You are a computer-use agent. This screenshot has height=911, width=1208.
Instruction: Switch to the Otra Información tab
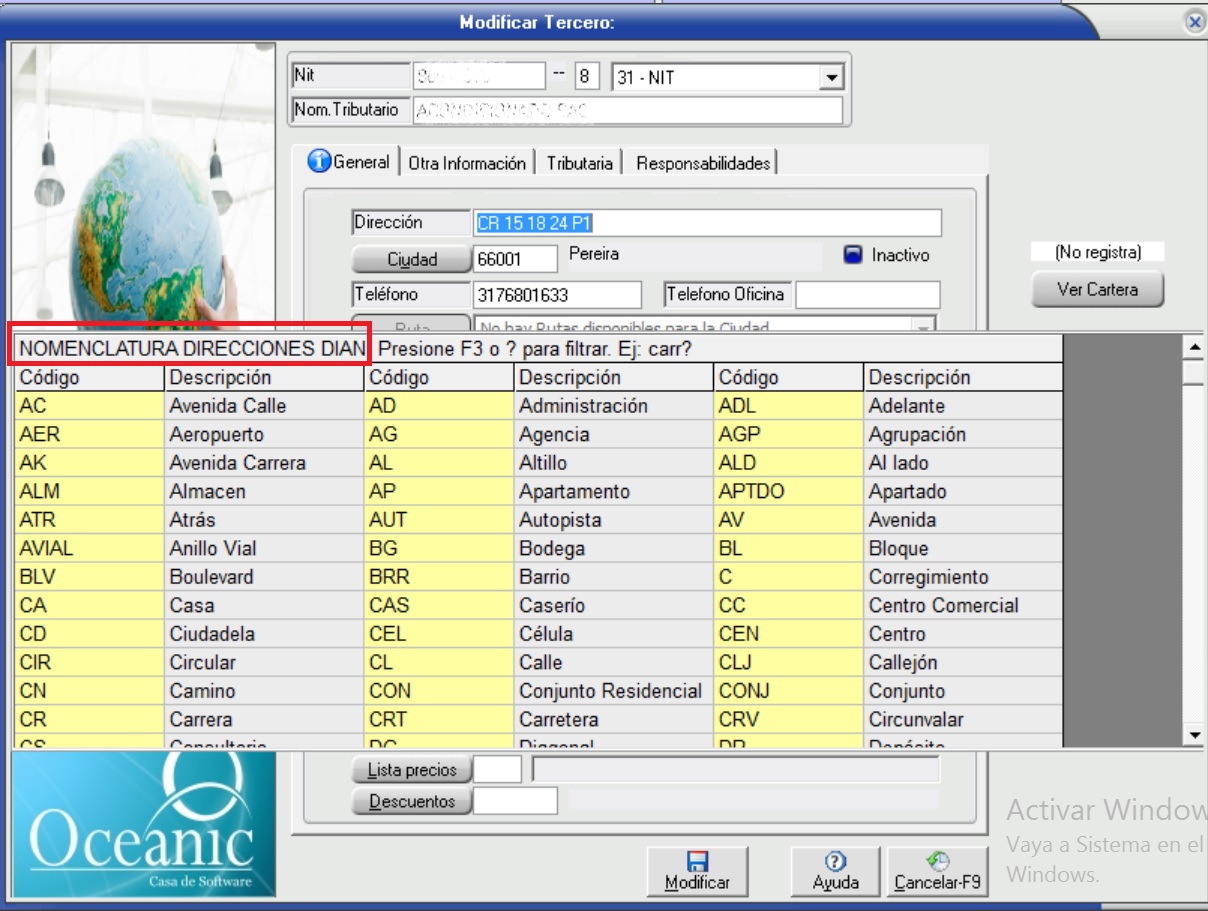(x=467, y=163)
